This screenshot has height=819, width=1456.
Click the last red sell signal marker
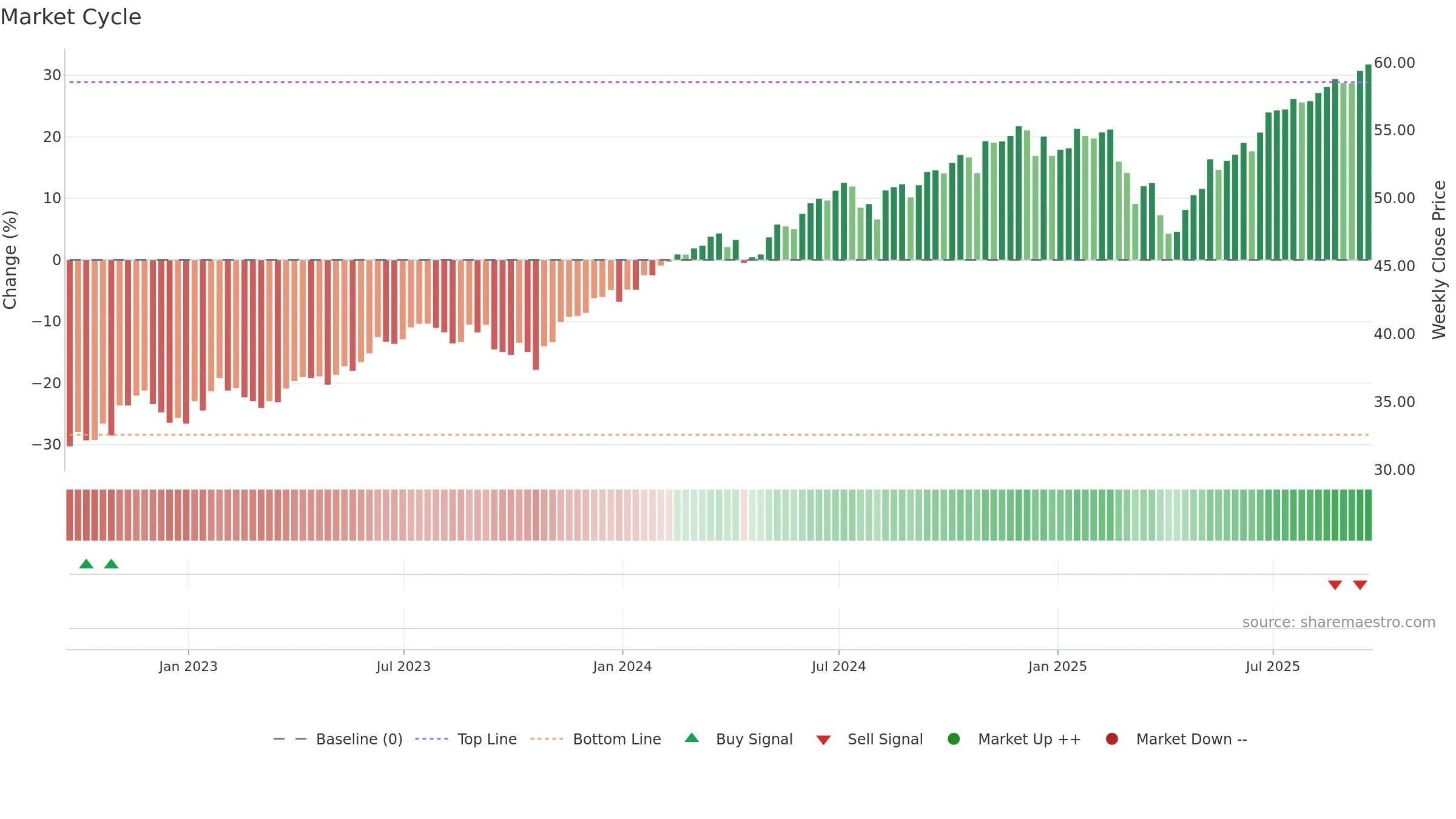(1360, 585)
